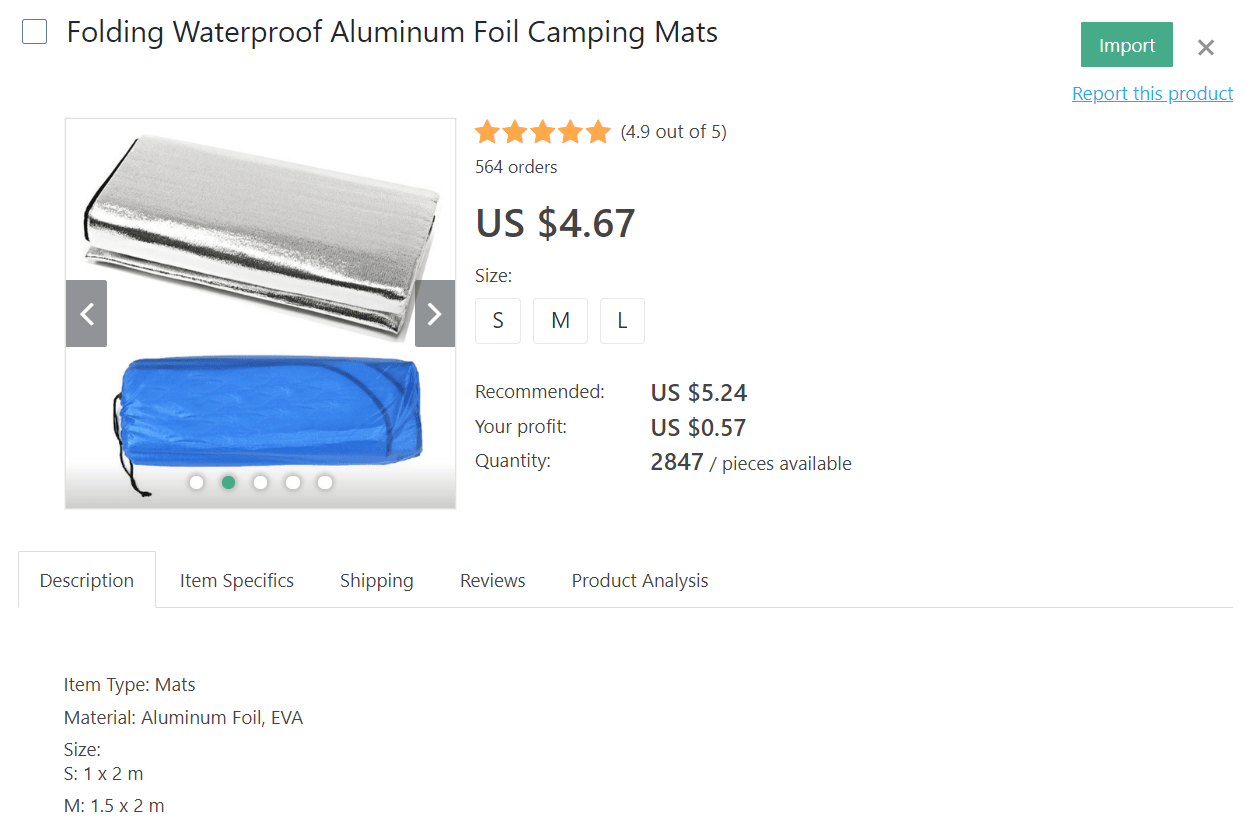Click the last carousel dot indicator
The image size is (1255, 821).
pos(324,482)
